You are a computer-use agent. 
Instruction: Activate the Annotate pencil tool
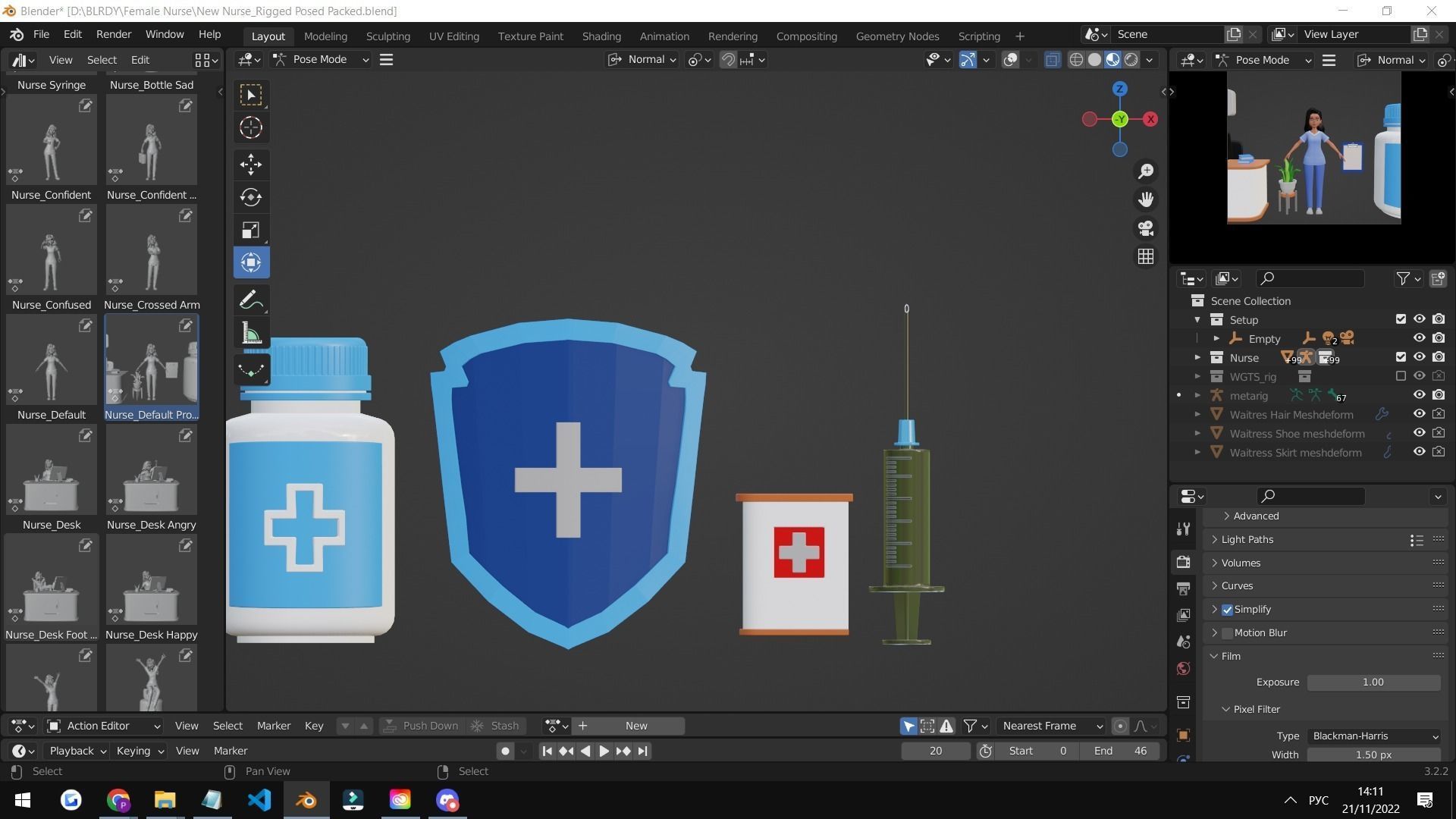[x=251, y=300]
